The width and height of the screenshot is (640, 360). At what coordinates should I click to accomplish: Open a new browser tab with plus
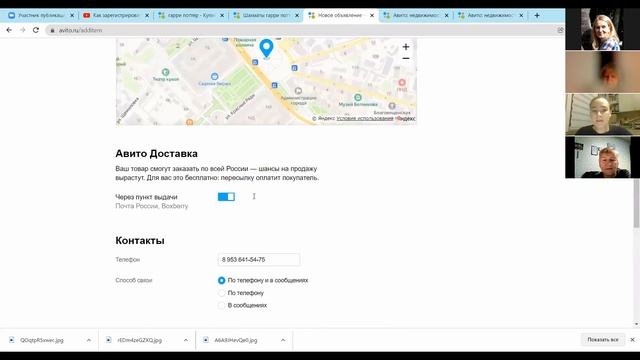tap(537, 15)
